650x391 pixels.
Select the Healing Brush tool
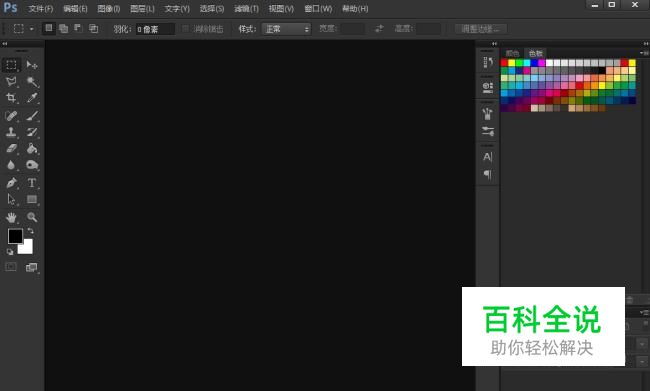click(11, 116)
